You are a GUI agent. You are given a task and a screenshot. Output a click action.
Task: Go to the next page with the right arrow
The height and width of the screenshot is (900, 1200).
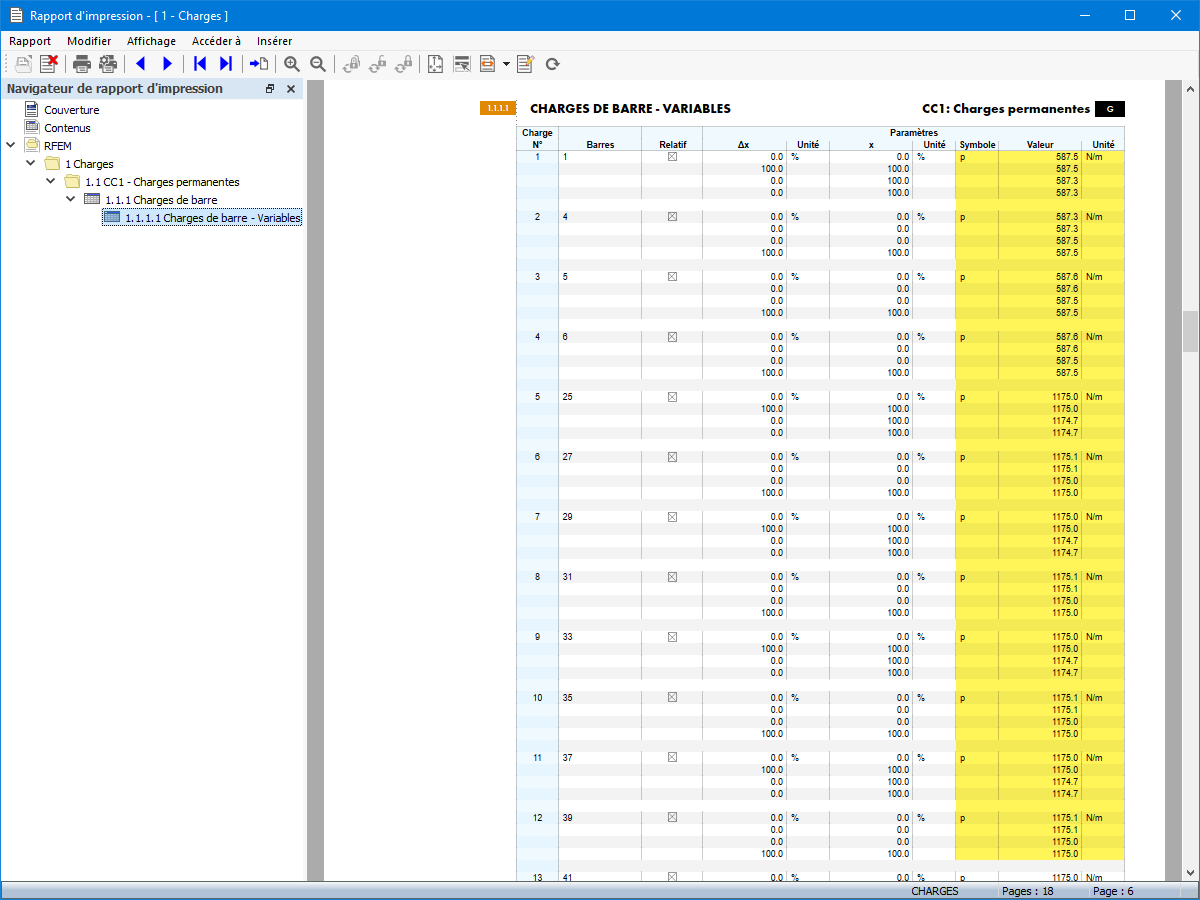coord(167,64)
